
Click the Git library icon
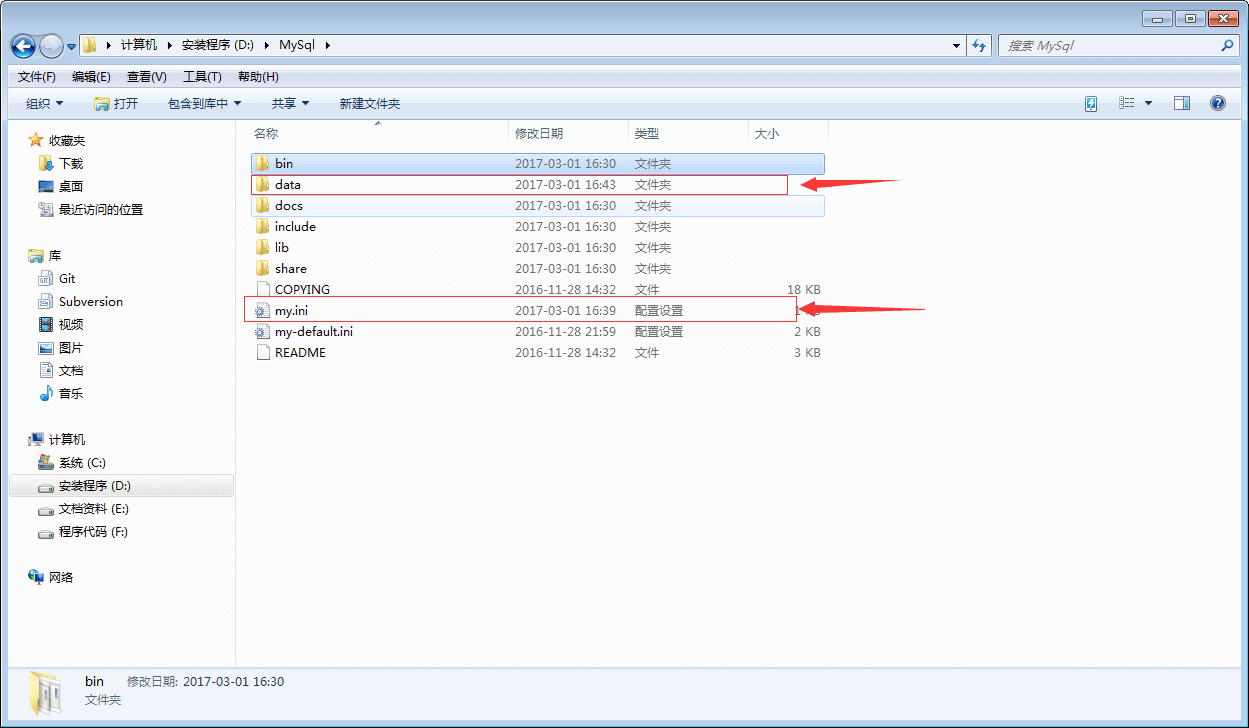point(46,278)
